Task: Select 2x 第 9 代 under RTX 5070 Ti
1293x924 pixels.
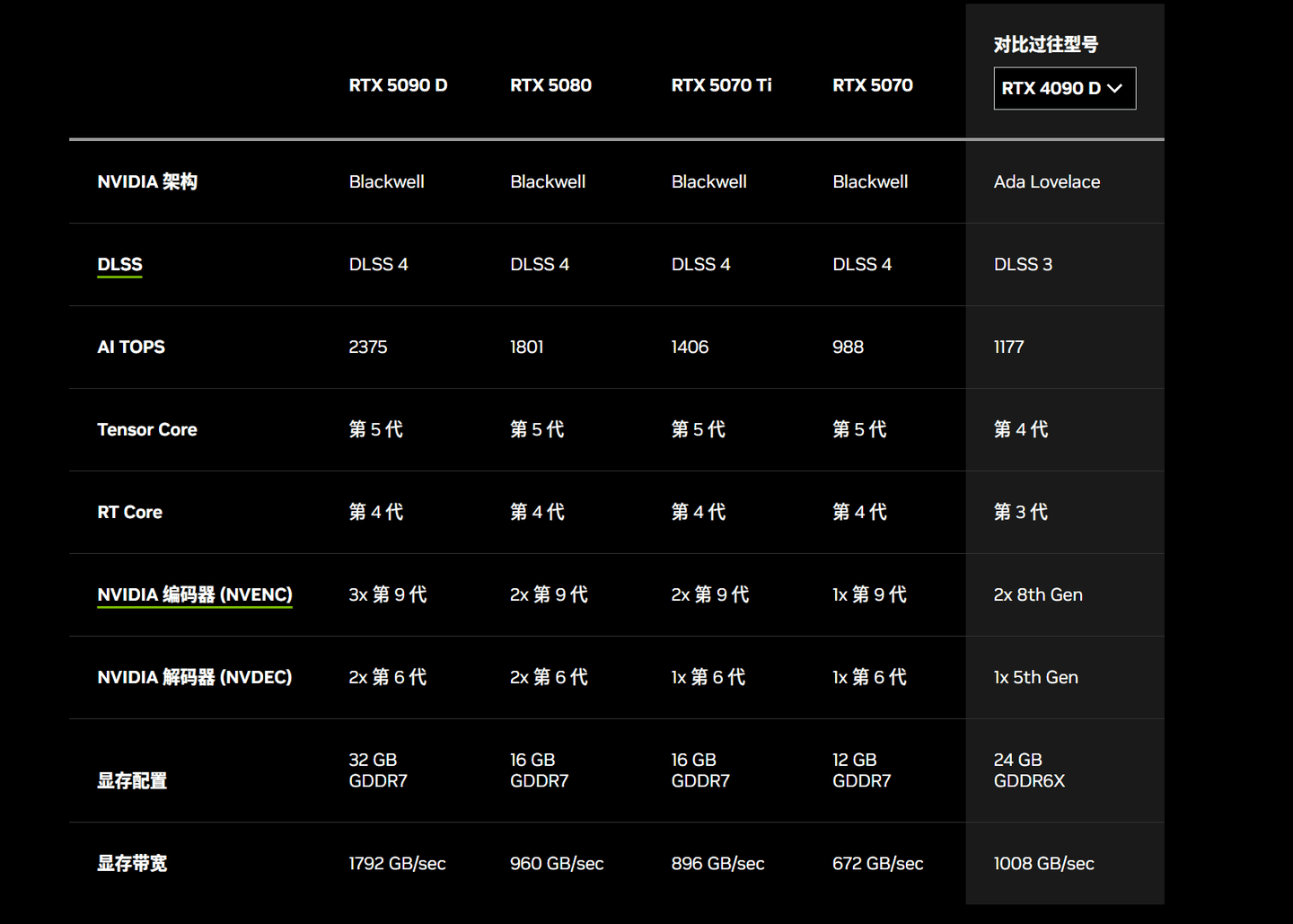Action: 710,594
